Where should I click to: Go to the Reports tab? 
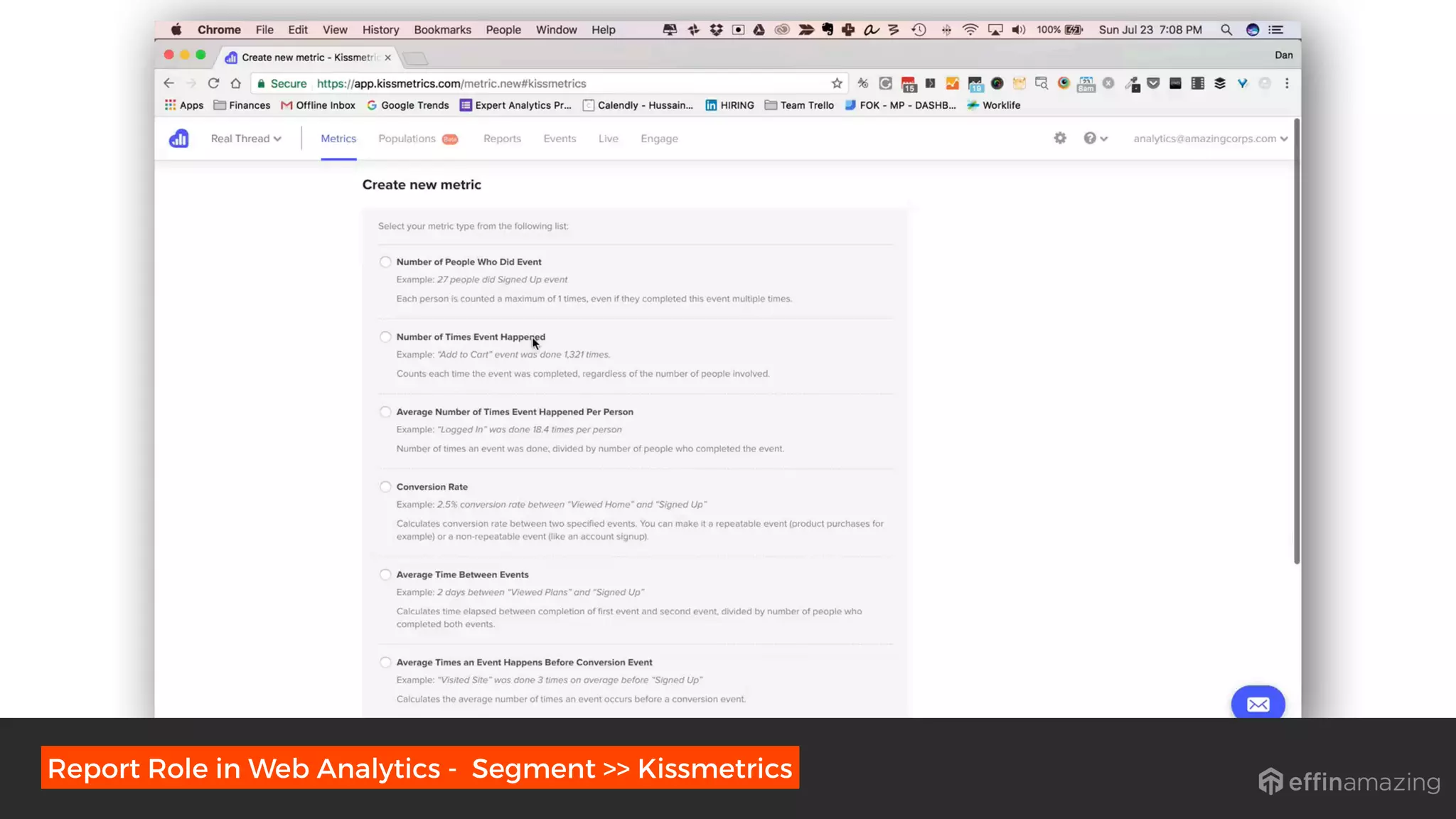pos(502,139)
